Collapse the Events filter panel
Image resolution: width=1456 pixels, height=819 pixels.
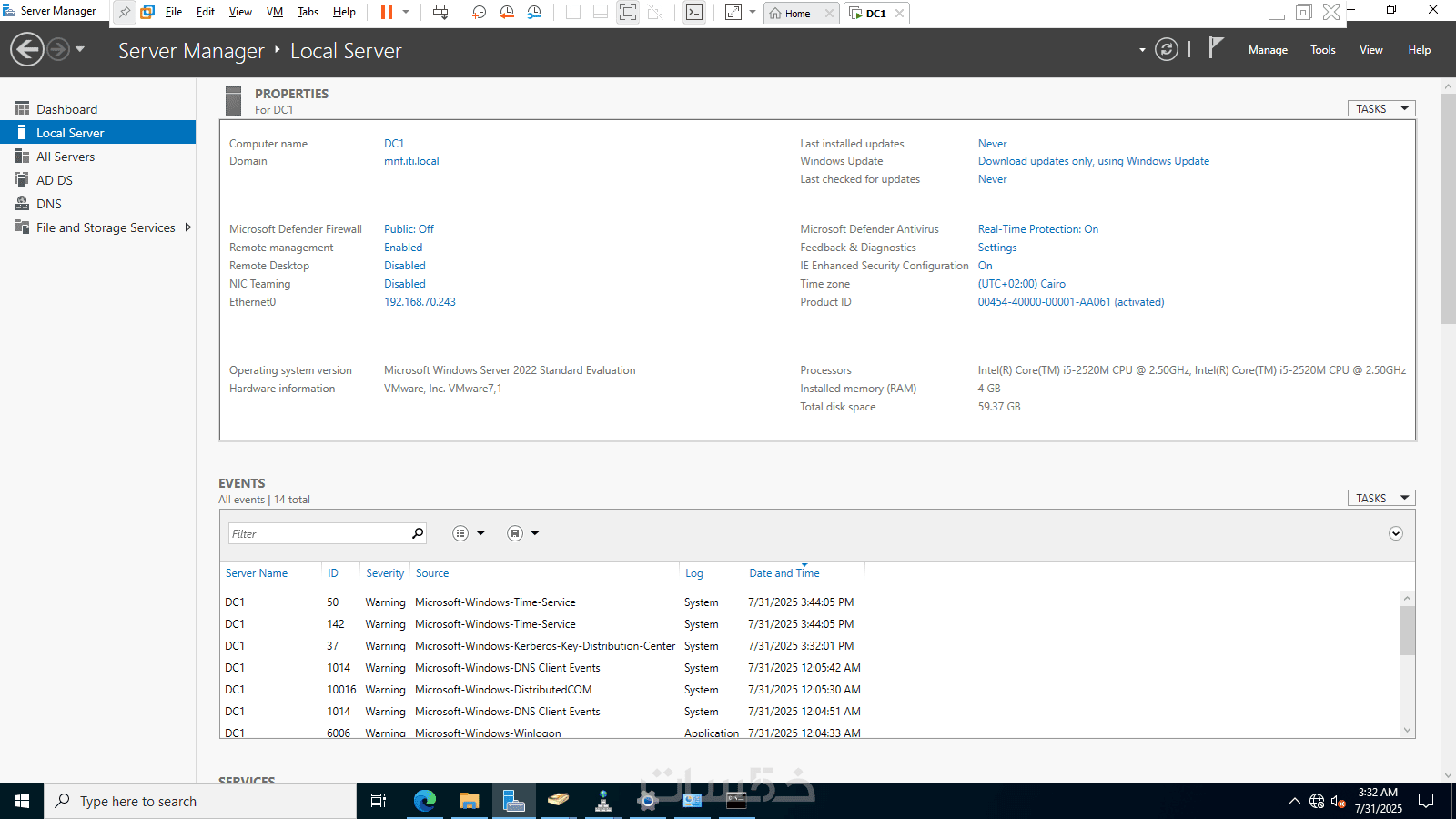coord(1396,533)
